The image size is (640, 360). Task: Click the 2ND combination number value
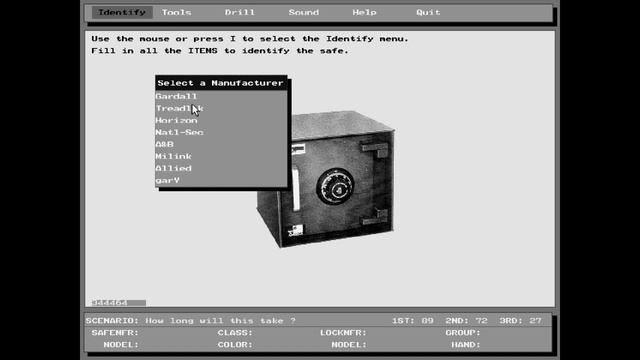(481, 321)
